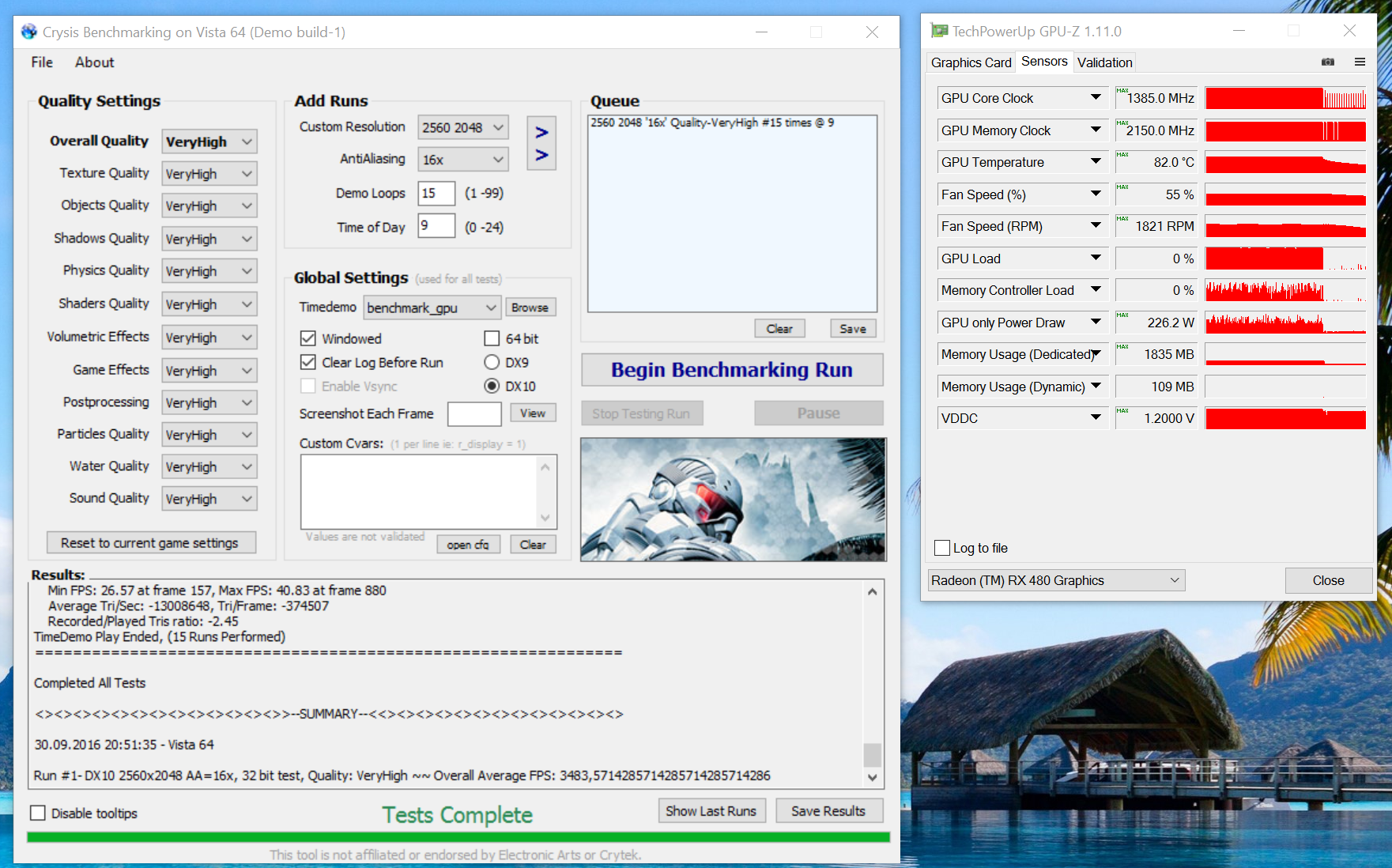This screenshot has height=868, width=1392.
Task: Expand the Radeon RX 480 Graphics device dropdown
Action: click(x=1056, y=580)
